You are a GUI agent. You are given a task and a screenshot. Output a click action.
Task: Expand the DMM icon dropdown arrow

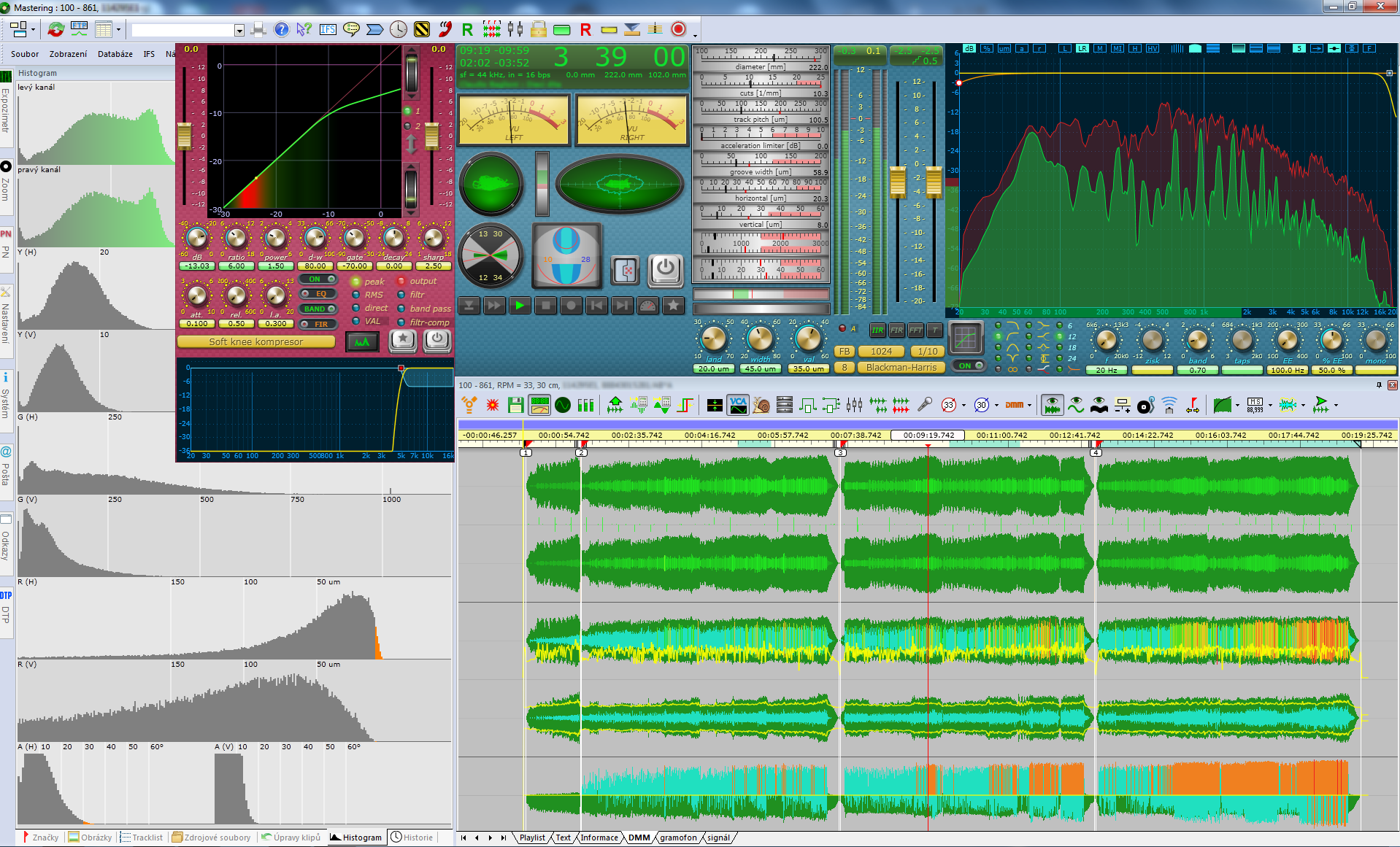pyautogui.click(x=1029, y=405)
